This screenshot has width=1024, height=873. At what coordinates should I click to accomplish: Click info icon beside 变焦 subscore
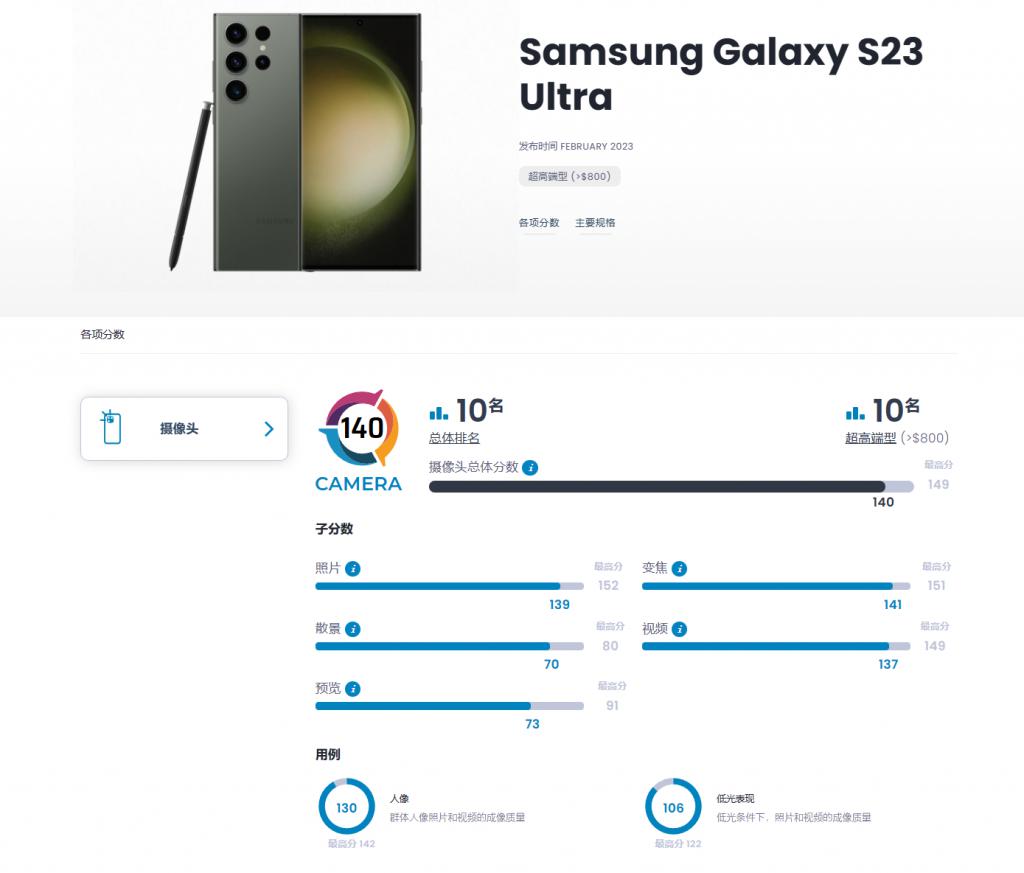point(679,569)
